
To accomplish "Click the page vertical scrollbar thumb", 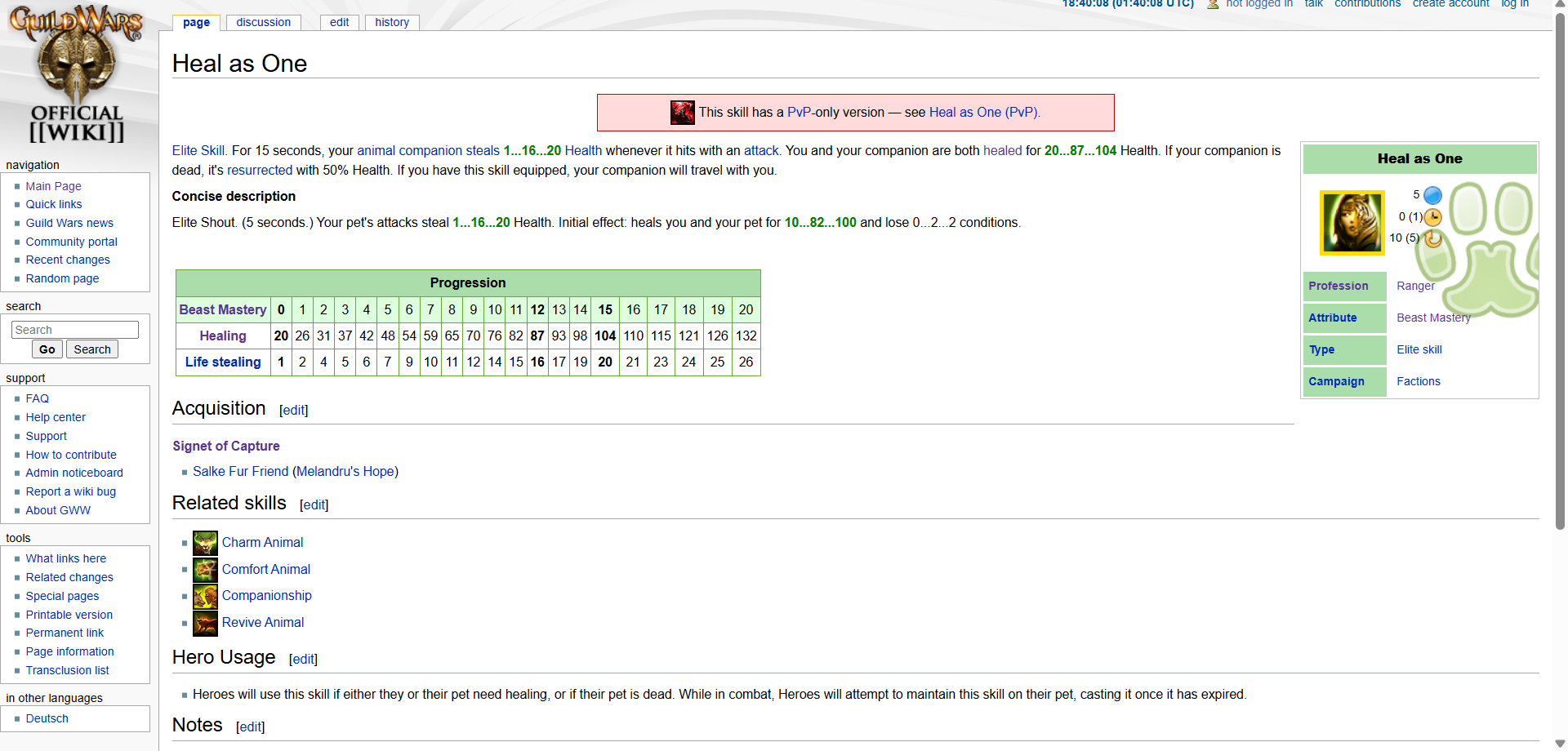I will pyautogui.click(x=1560, y=269).
